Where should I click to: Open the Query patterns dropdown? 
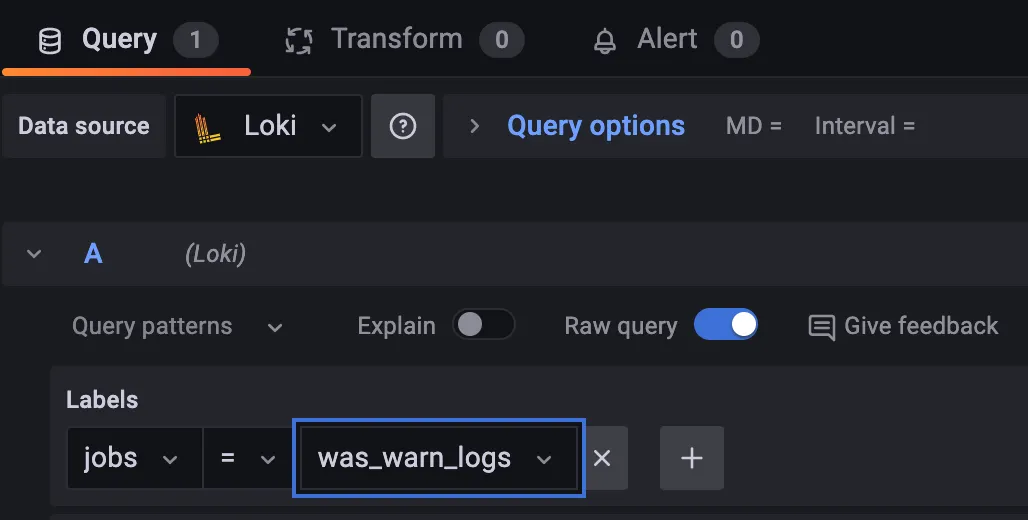[x=177, y=326]
